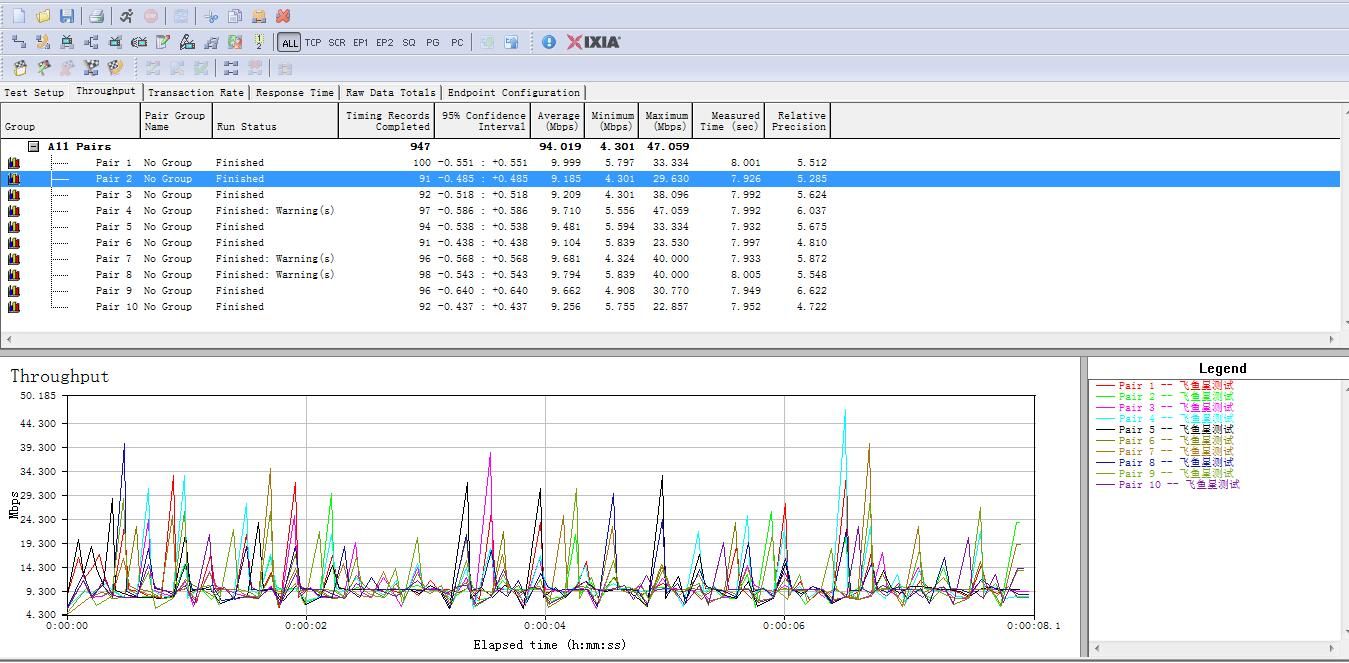
Task: Switch to Raw Data Totals tab
Action: pos(391,93)
